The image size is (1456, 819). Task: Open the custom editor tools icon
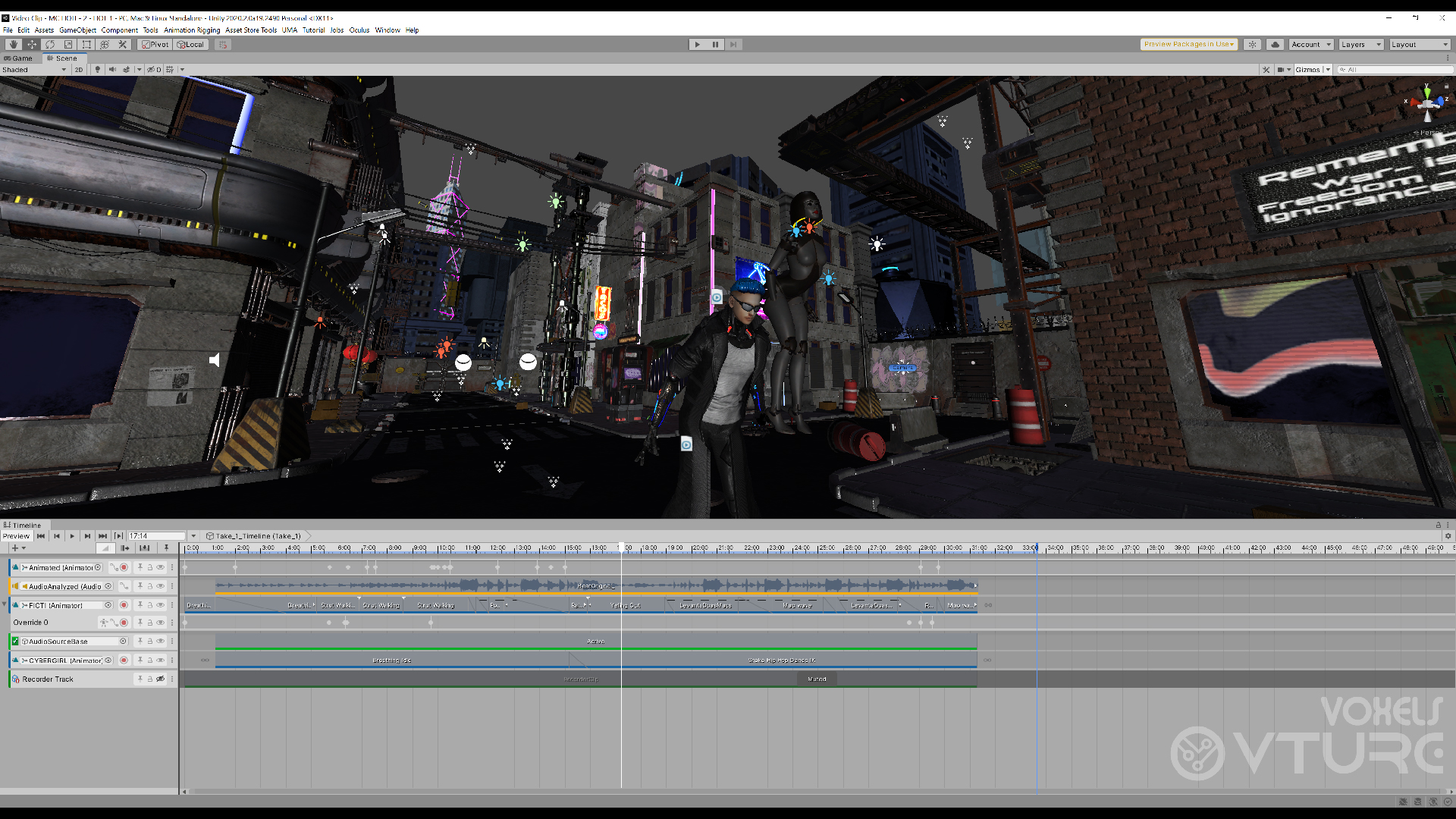click(x=123, y=45)
